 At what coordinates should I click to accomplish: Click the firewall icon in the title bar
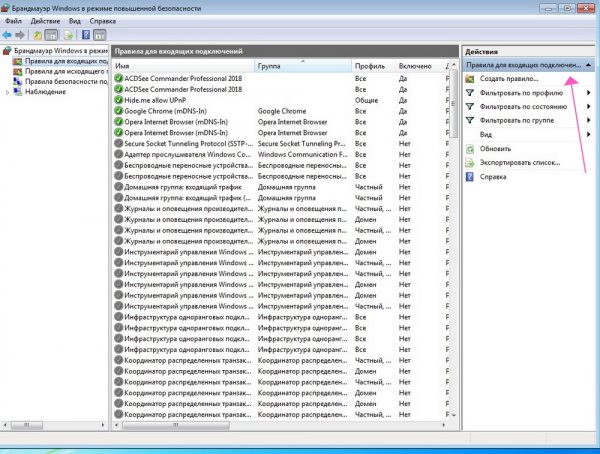click(5, 8)
